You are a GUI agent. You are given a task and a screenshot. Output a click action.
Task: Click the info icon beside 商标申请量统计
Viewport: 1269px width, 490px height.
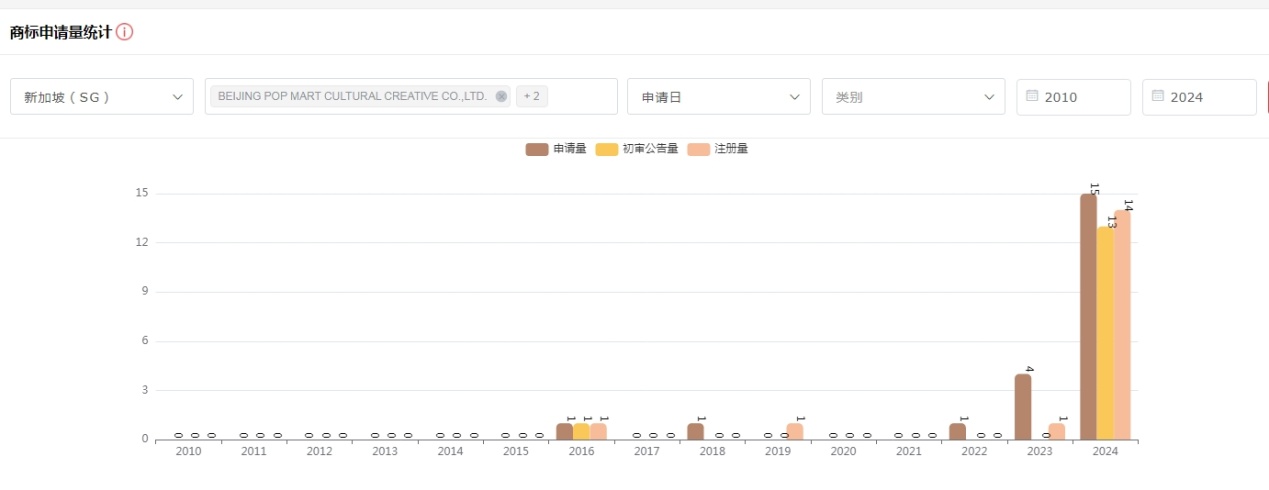tap(124, 32)
